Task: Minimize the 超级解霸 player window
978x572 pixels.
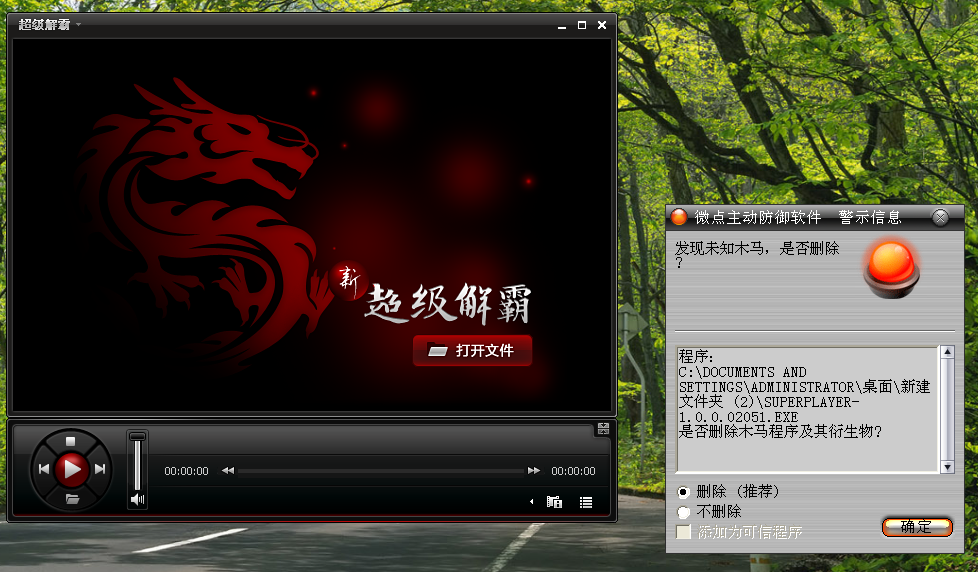Action: point(562,26)
